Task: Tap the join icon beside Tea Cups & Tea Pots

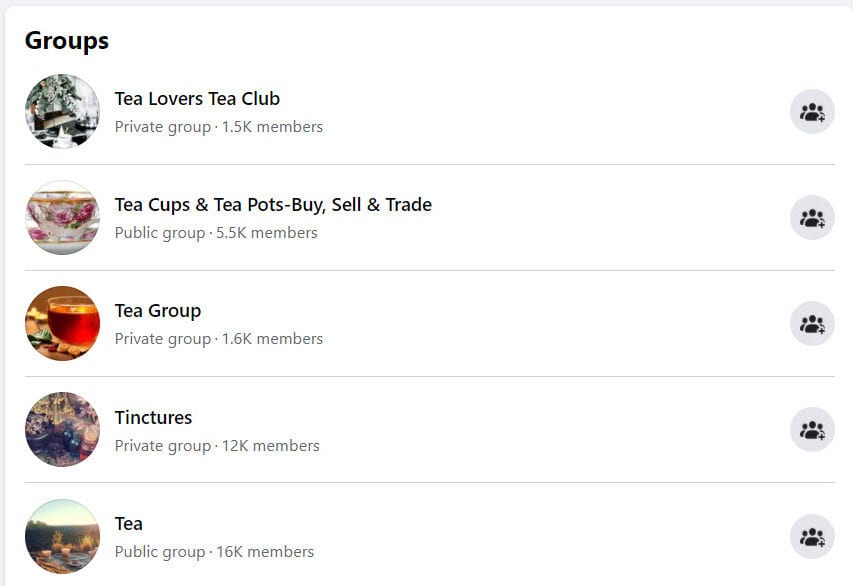Action: [x=813, y=217]
